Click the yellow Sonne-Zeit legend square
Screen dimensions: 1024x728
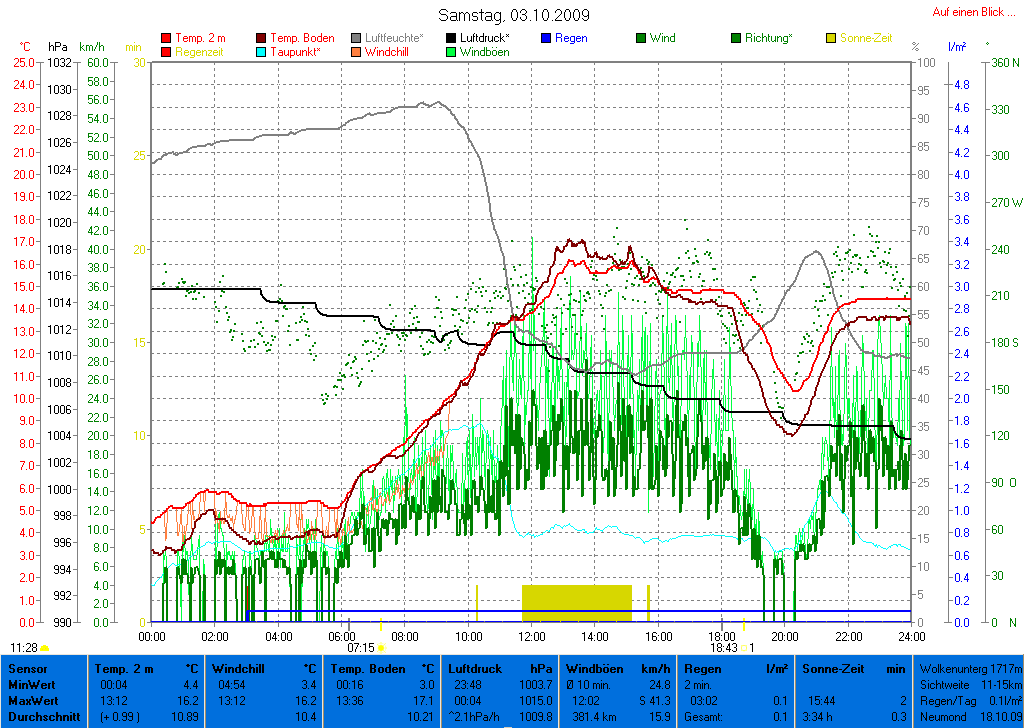click(x=831, y=38)
